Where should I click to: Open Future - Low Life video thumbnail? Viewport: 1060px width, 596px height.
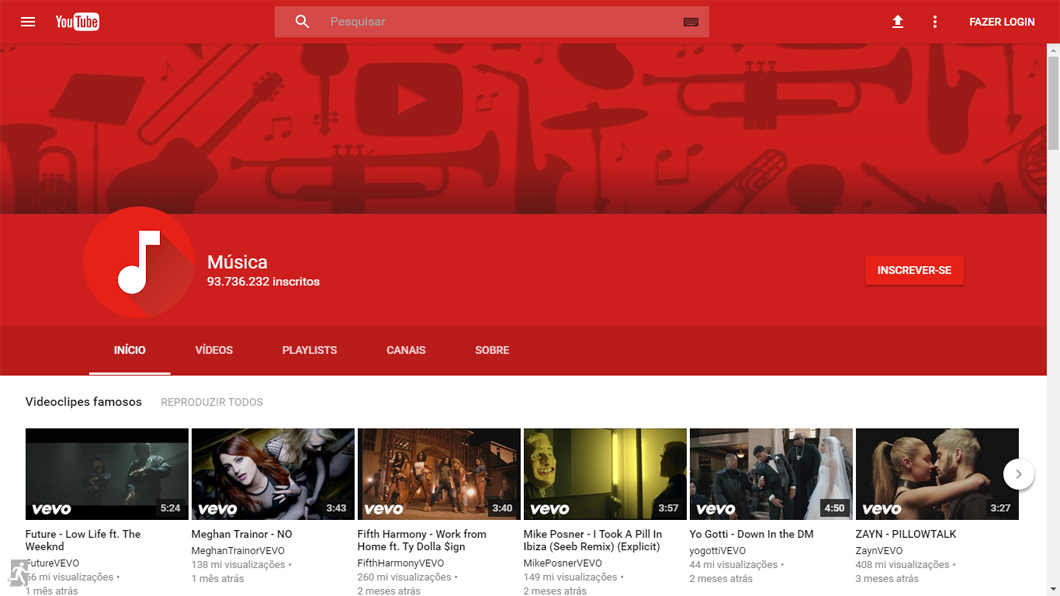click(107, 474)
